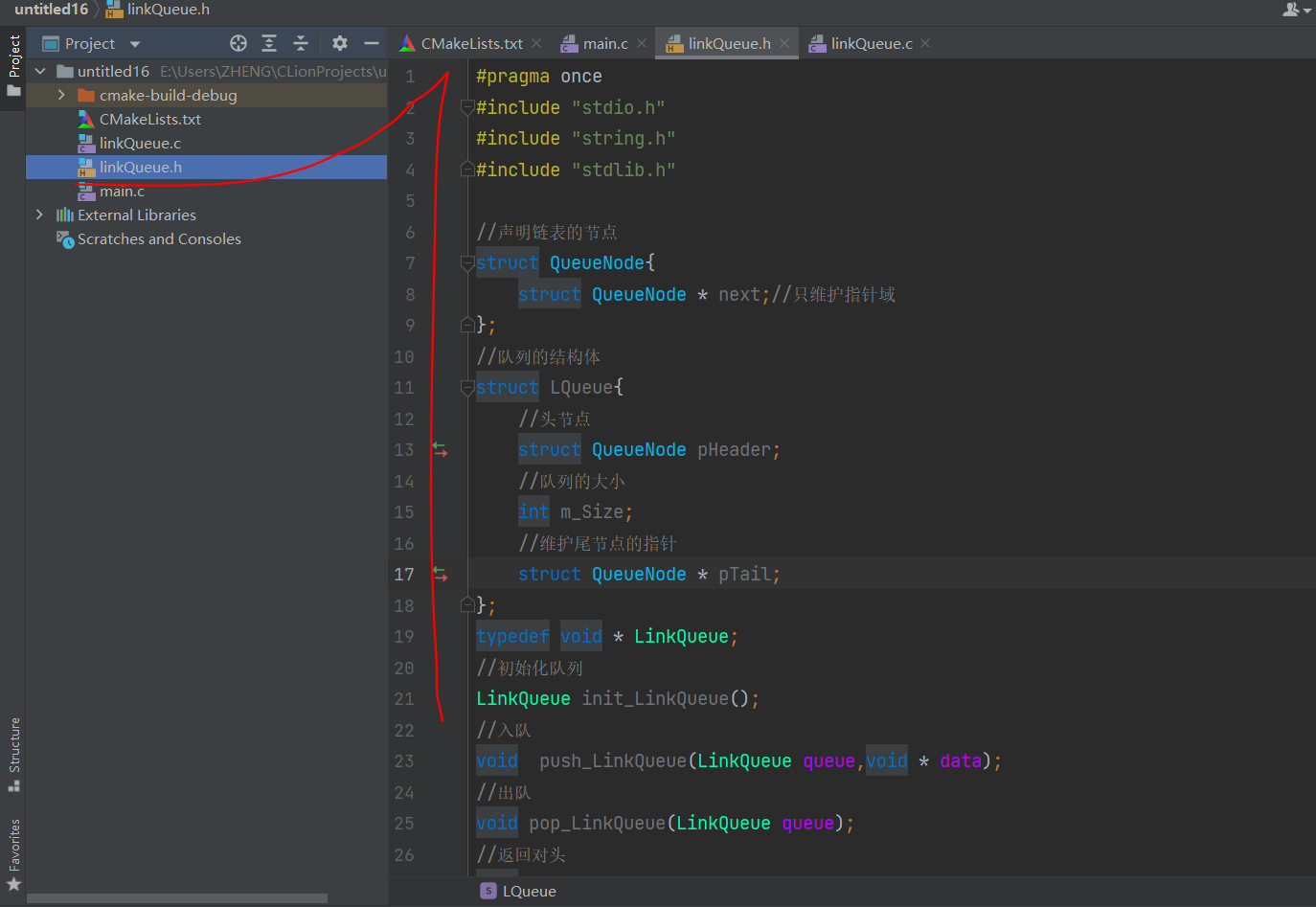Click push_LinkQueue function name
This screenshot has height=907, width=1316.
[613, 760]
